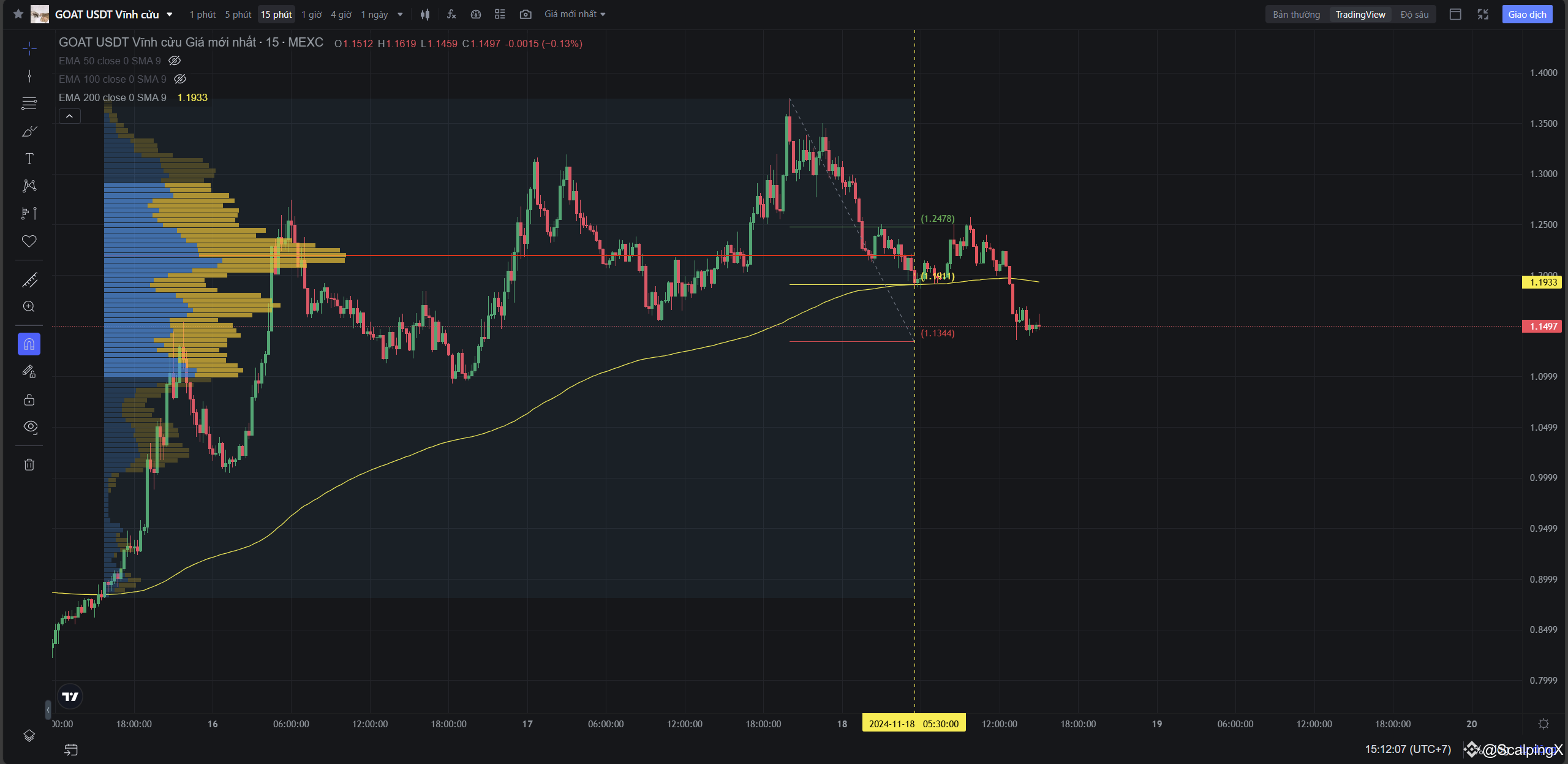Switch to the Độ sâu tab
This screenshot has width=1568, height=764.
(x=1413, y=13)
